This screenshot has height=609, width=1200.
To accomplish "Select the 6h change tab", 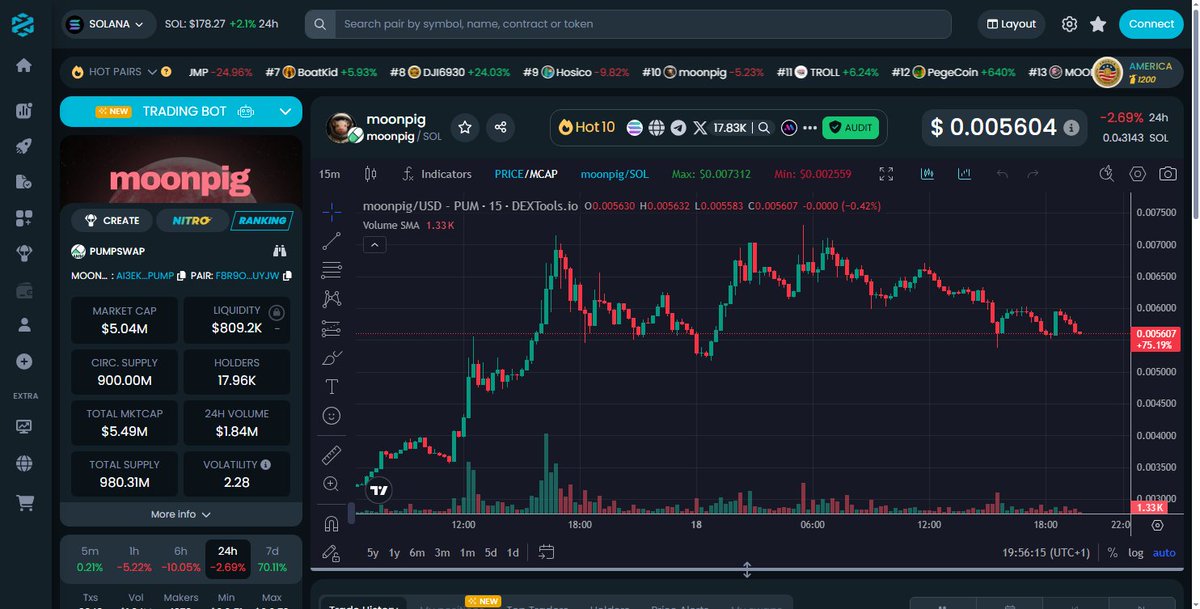I will [180, 559].
